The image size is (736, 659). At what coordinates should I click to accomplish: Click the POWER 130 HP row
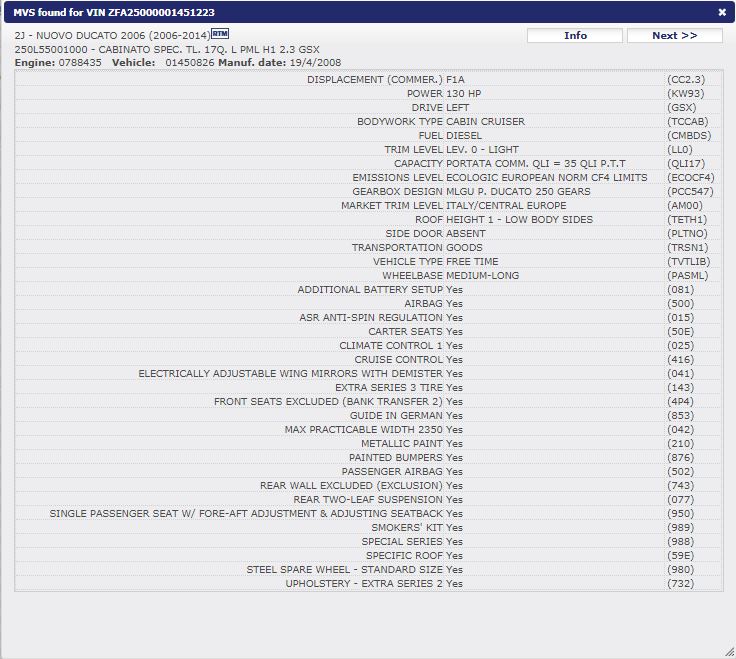point(443,93)
